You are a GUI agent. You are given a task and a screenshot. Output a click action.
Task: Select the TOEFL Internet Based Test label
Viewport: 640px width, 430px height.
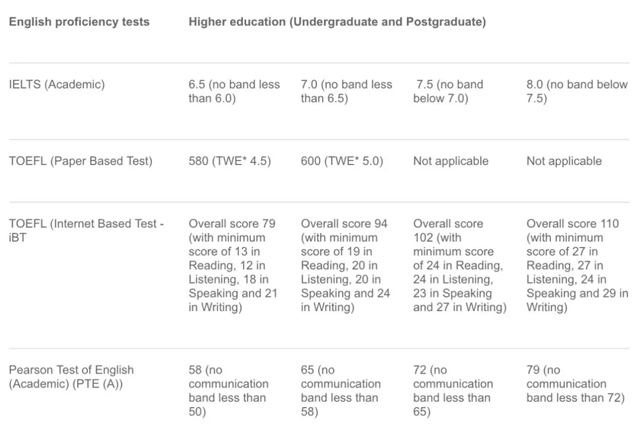pos(86,231)
